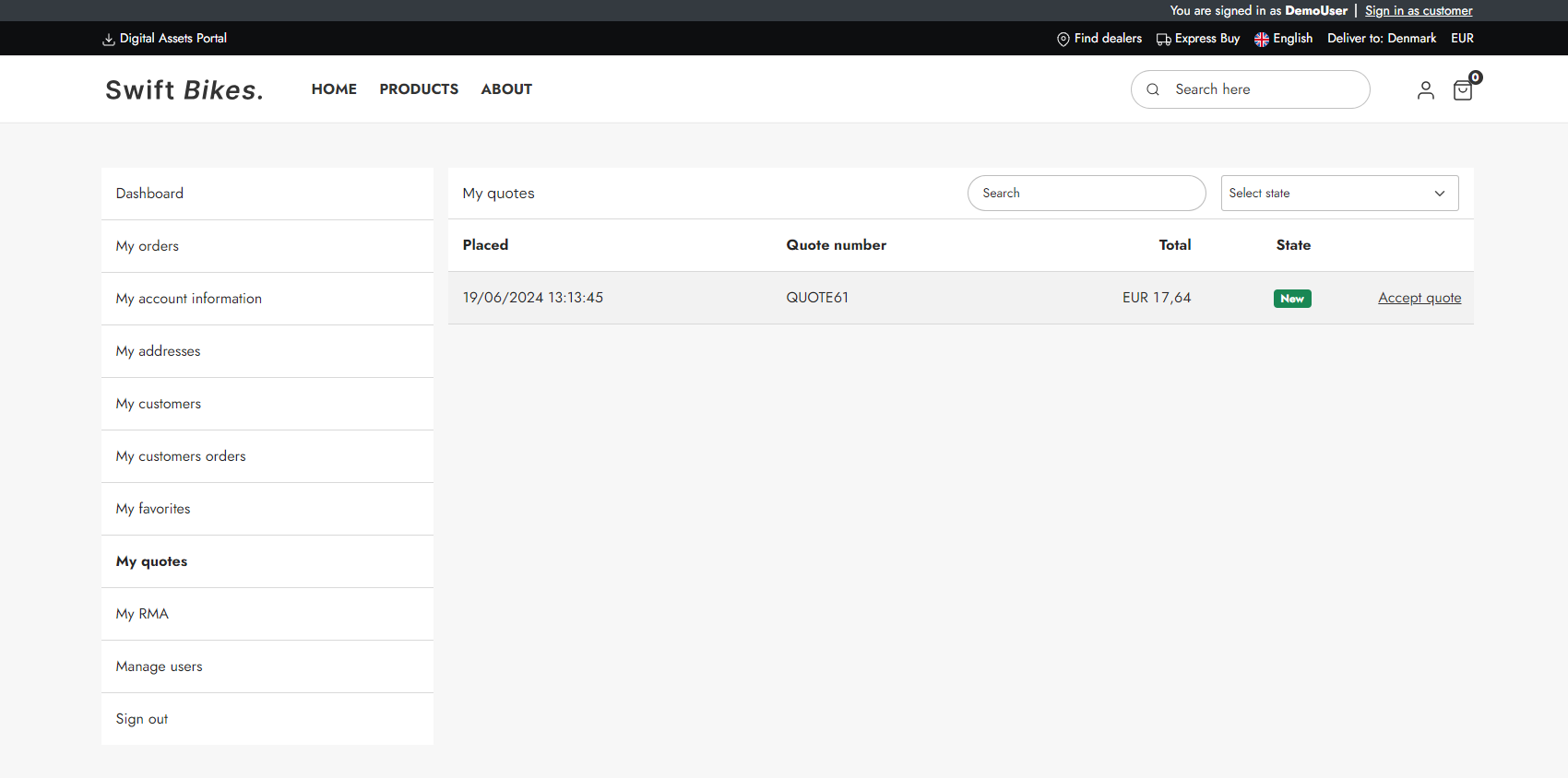Click the green New state badge

1292,299
